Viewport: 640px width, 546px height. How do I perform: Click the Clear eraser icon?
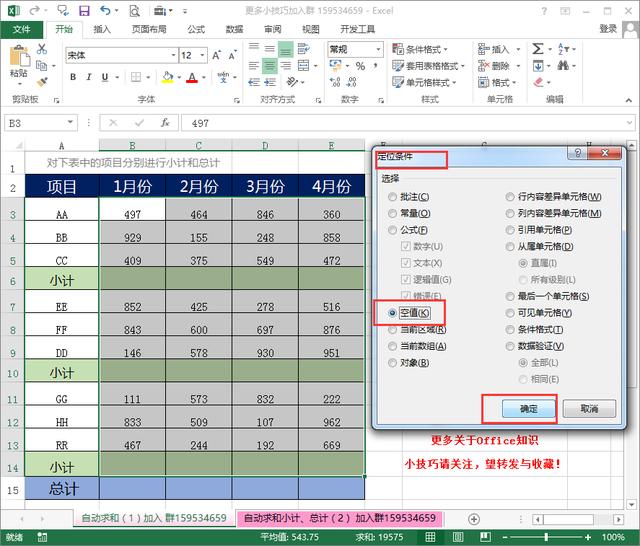[x=538, y=82]
